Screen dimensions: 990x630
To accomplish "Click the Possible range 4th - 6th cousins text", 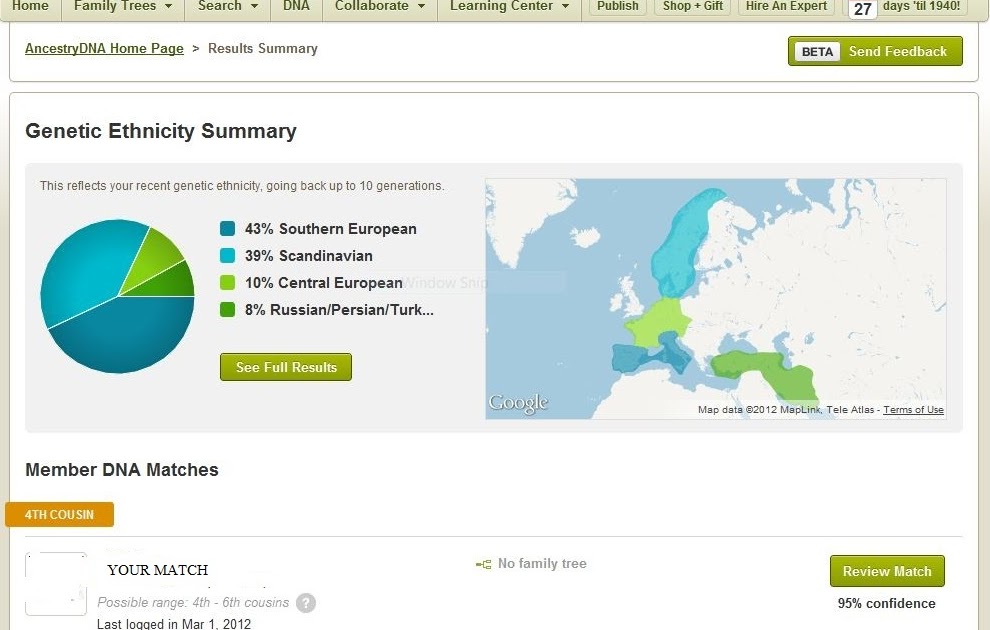I will click(x=193, y=602).
